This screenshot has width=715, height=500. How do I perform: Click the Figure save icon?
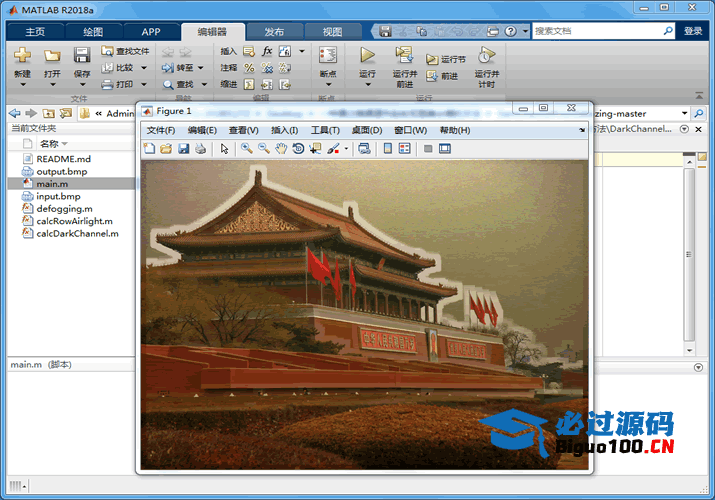[x=183, y=148]
